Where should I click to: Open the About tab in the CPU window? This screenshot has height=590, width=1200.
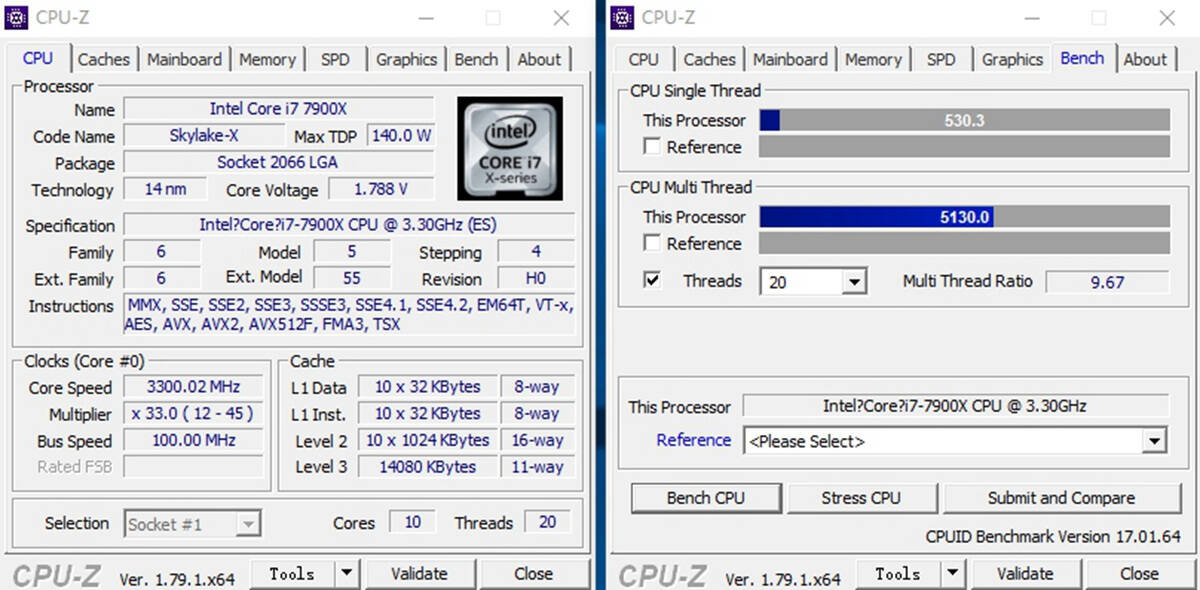539,59
